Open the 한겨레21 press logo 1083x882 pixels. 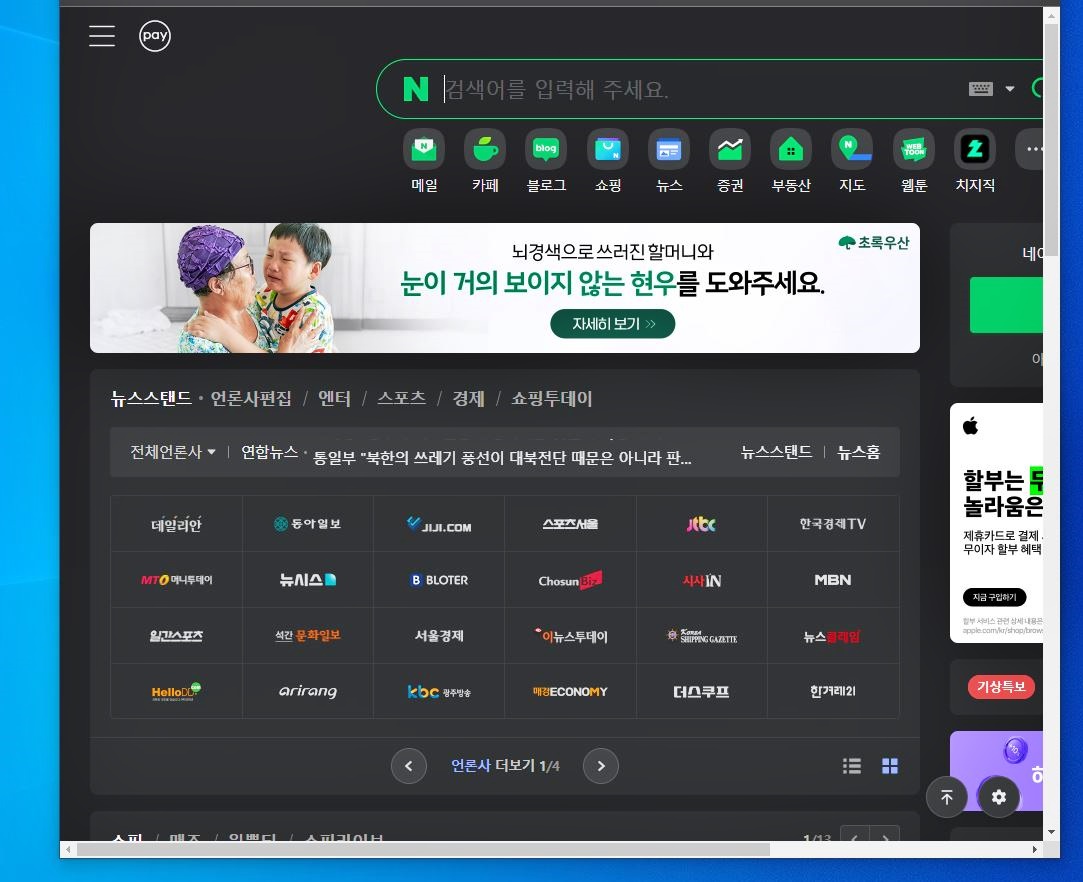tap(833, 691)
